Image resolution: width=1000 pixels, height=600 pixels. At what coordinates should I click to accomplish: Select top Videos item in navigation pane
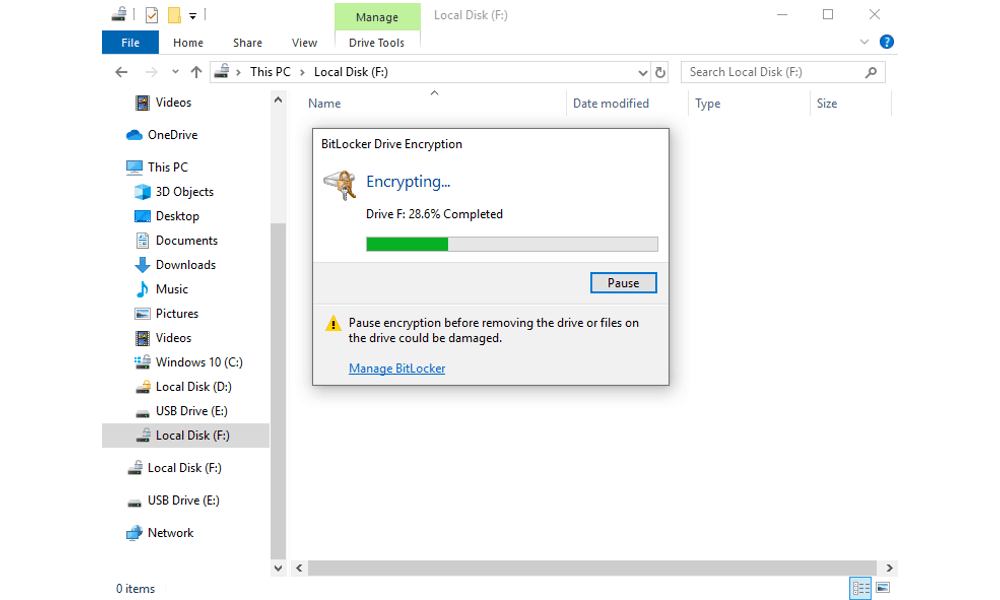click(173, 103)
